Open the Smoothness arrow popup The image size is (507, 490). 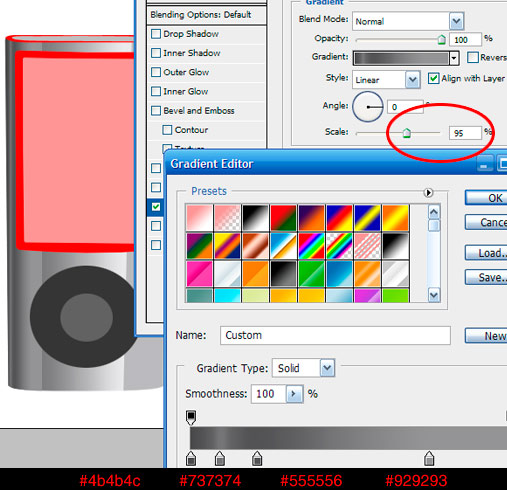(294, 394)
